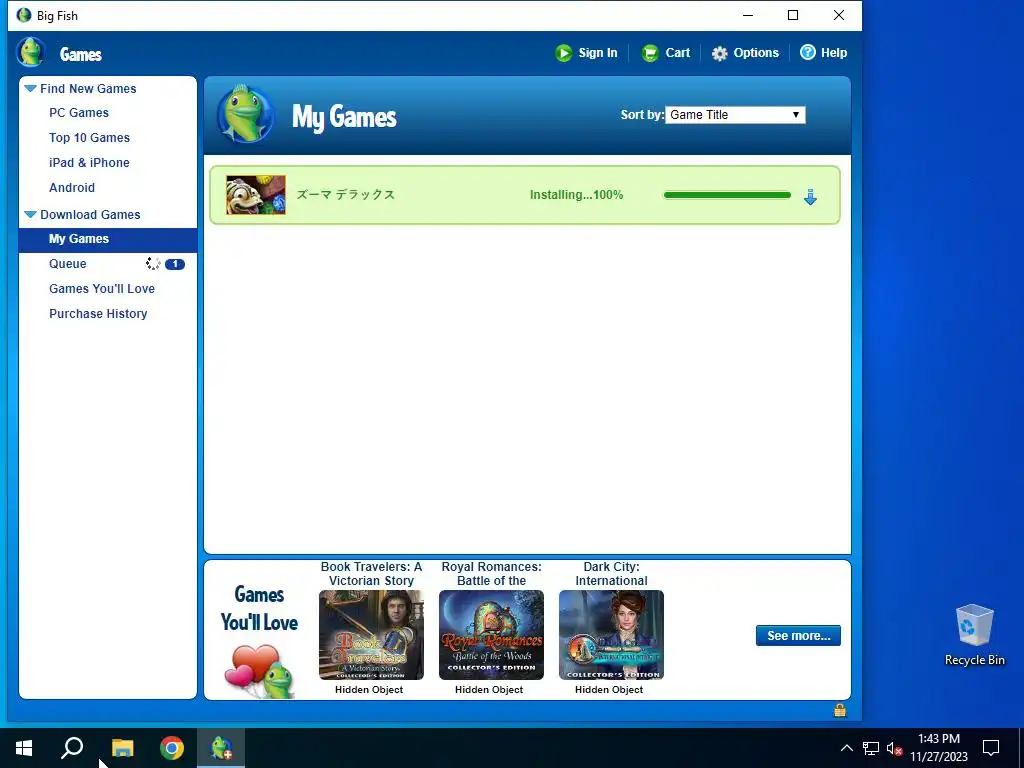Click the Big Fish title bar icon

tap(24, 15)
